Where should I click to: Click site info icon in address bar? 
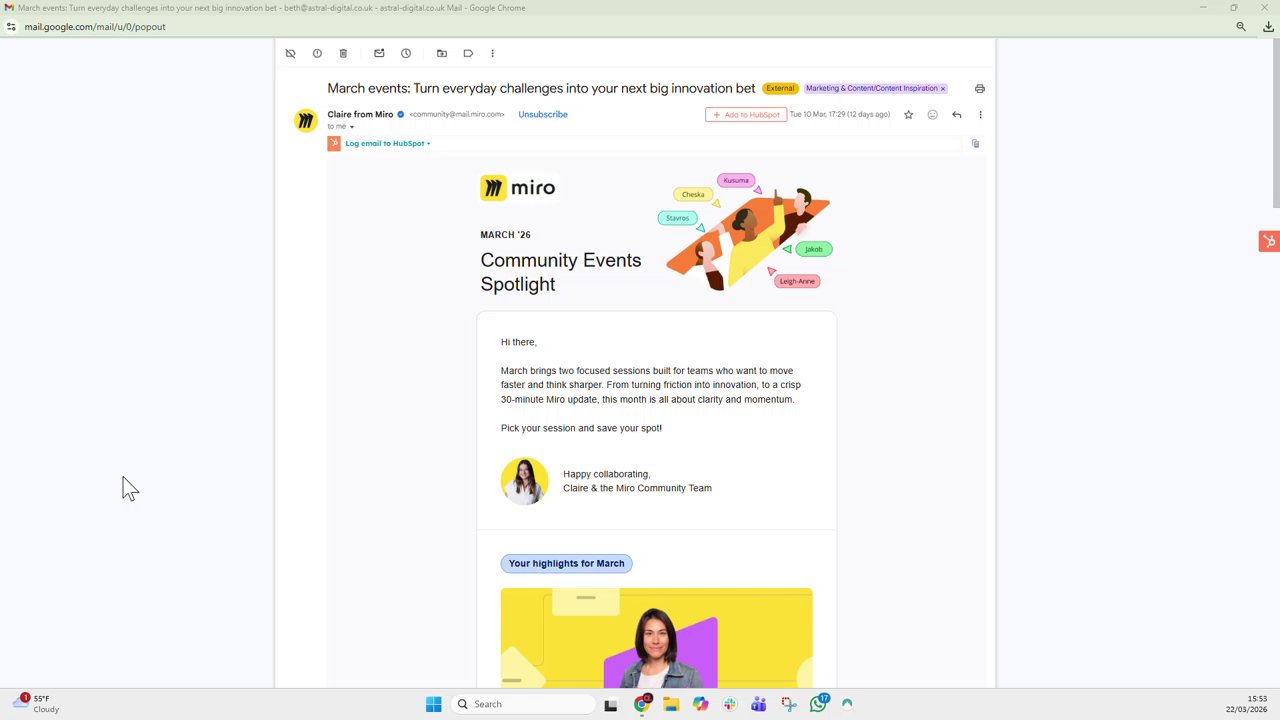(x=11, y=27)
